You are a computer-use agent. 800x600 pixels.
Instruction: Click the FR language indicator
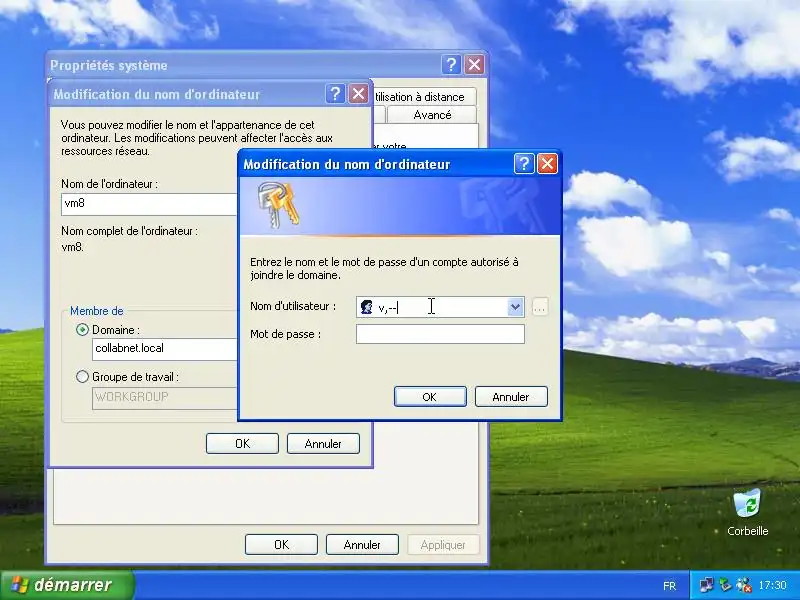[669, 586]
